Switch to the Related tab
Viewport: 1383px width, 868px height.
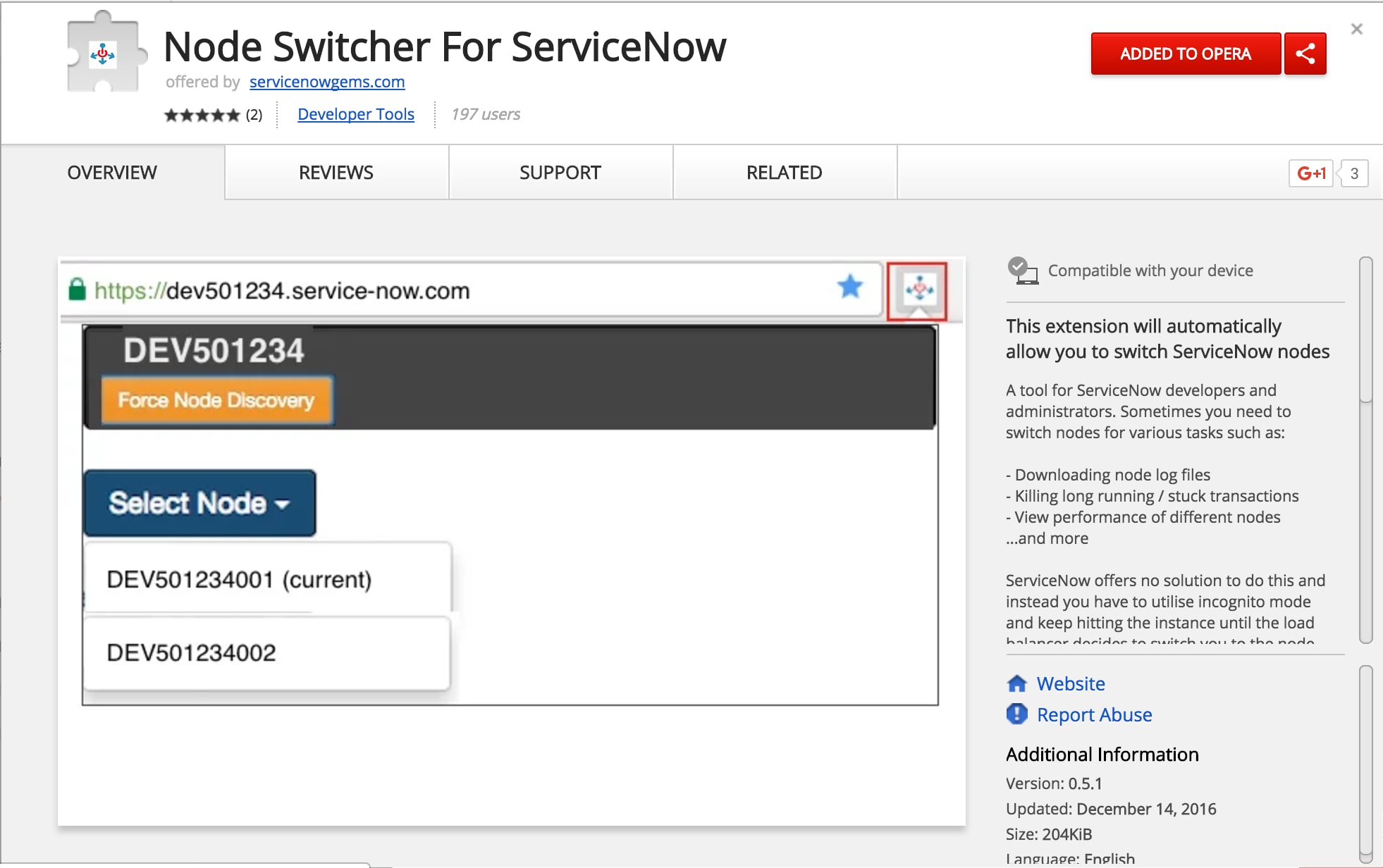tap(785, 173)
